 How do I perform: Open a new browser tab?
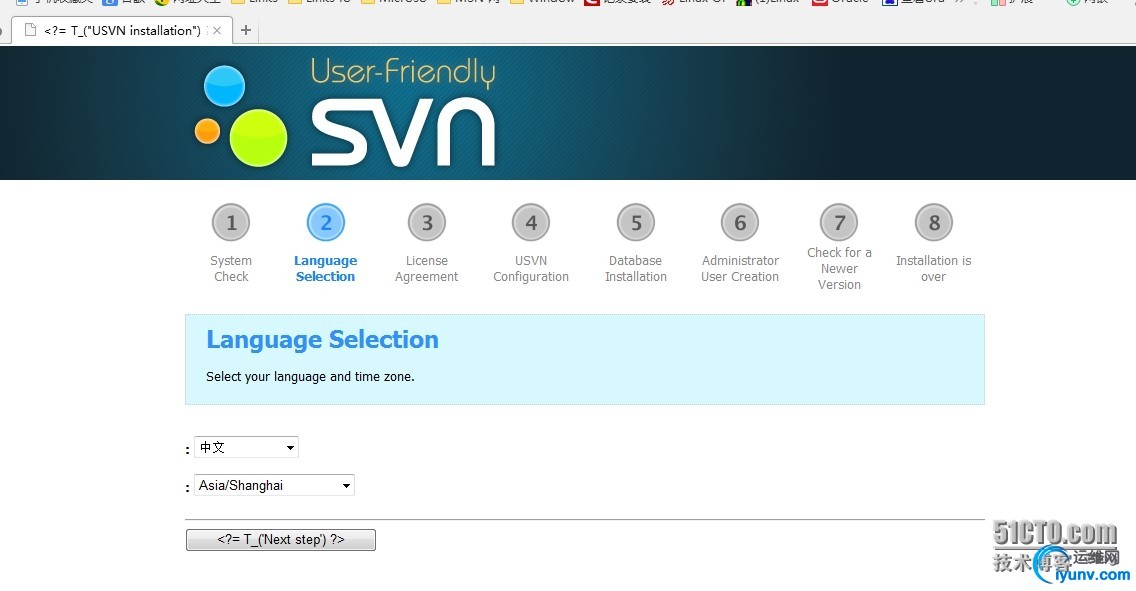point(246,30)
